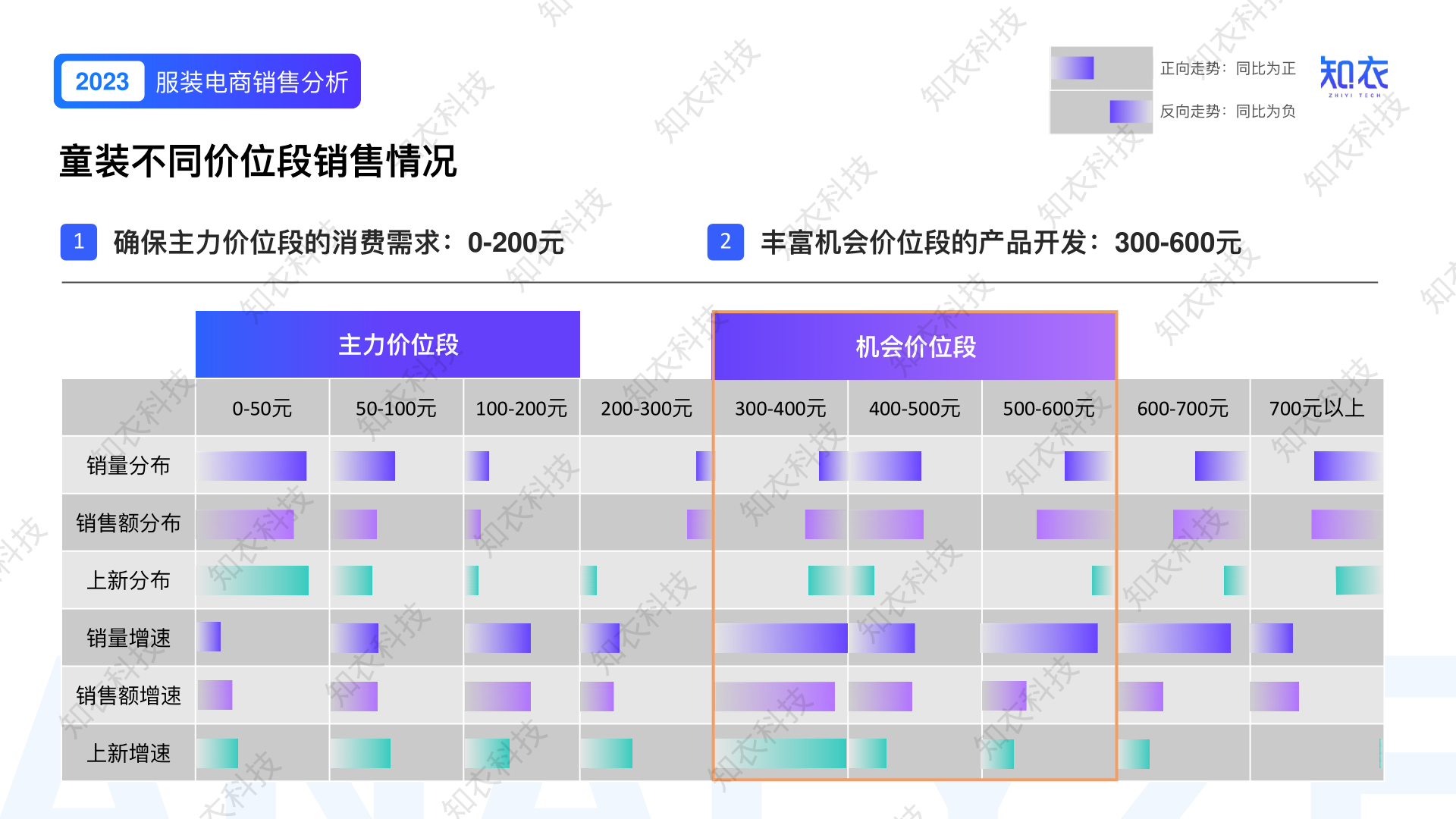Click the 上新分布 bar for 700元以上

(1359, 580)
